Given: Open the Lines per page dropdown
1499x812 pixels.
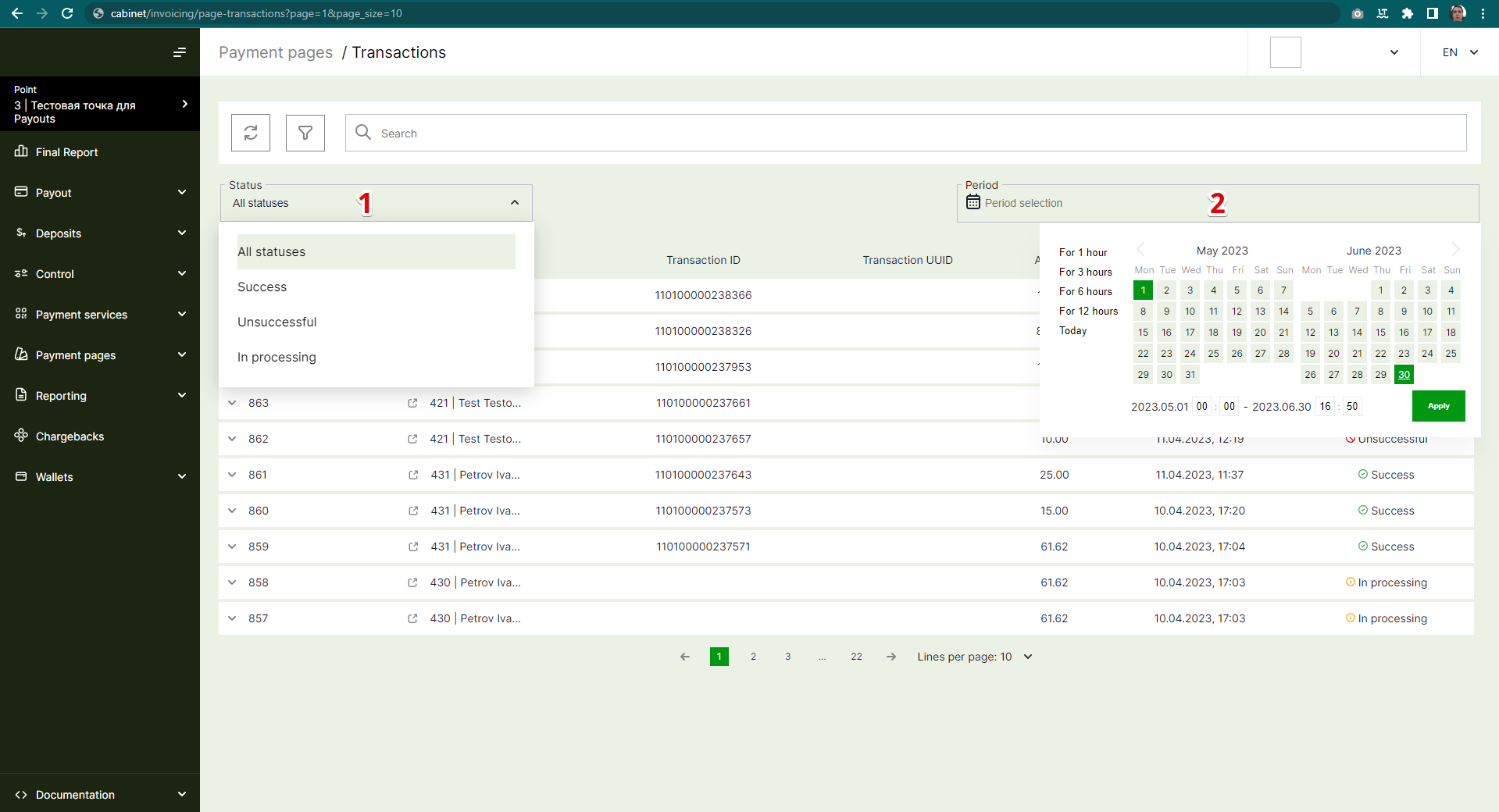Looking at the screenshot, I should point(975,657).
